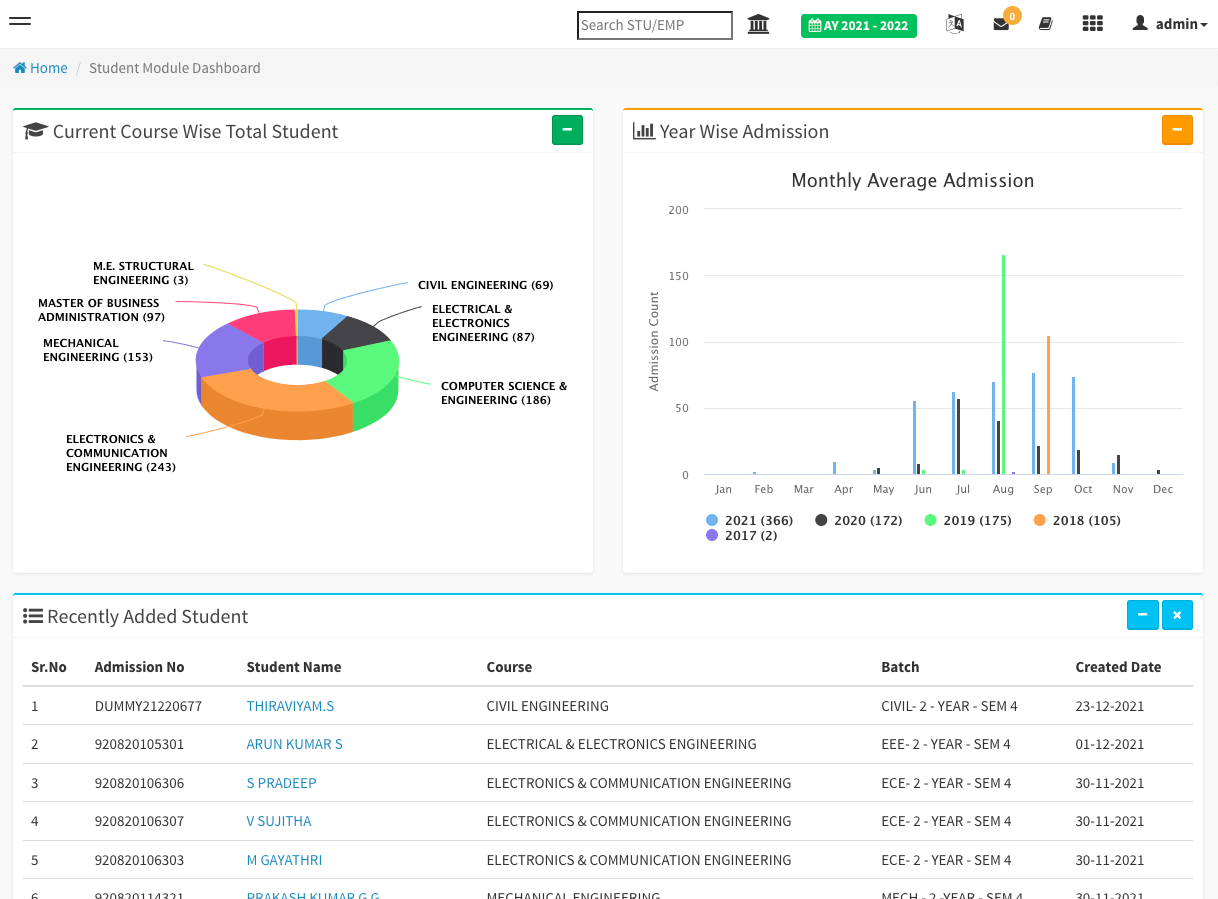Click the Search STU/EMP input field
Screen dimensions: 1218x899
click(654, 25)
